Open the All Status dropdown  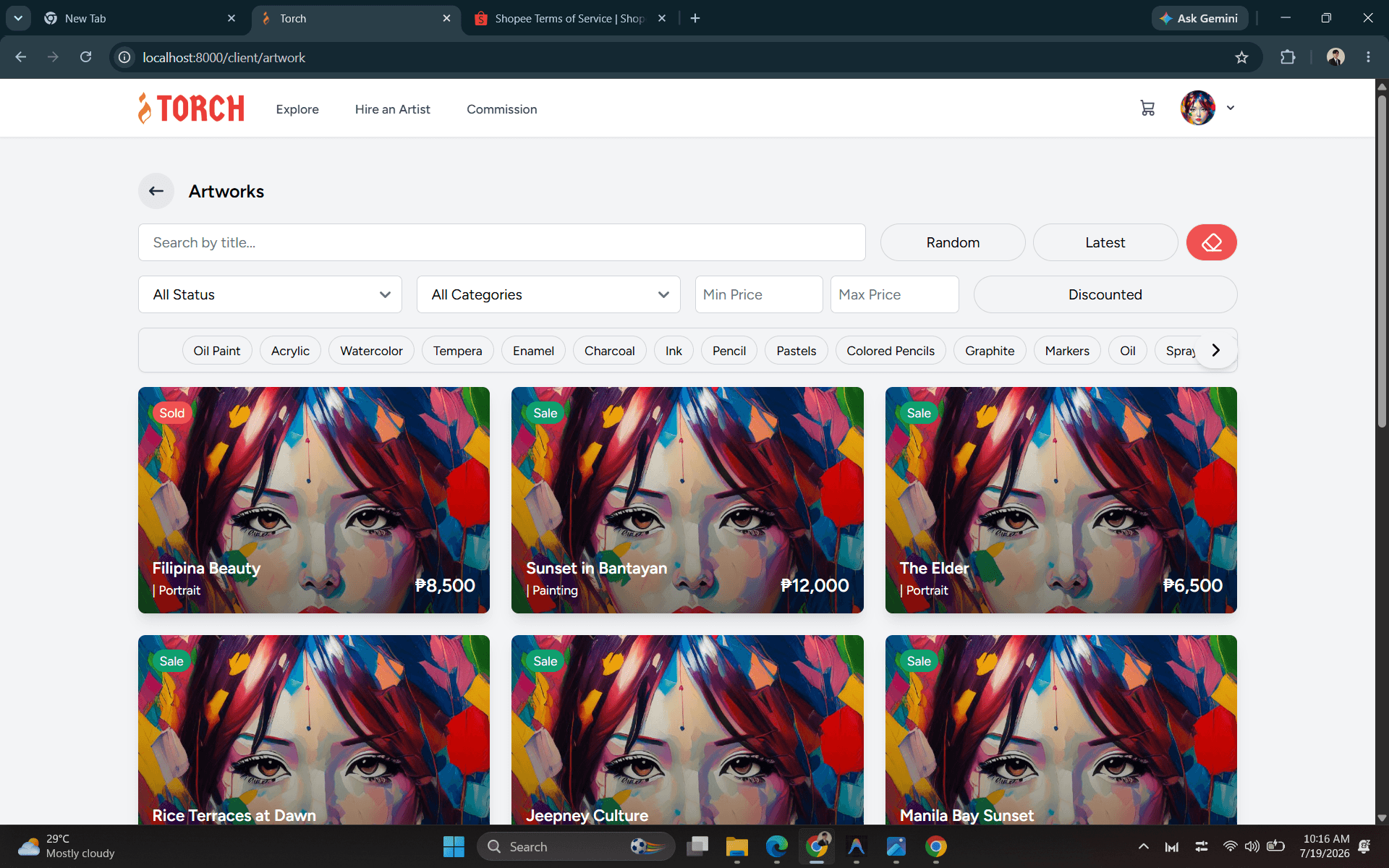point(270,294)
